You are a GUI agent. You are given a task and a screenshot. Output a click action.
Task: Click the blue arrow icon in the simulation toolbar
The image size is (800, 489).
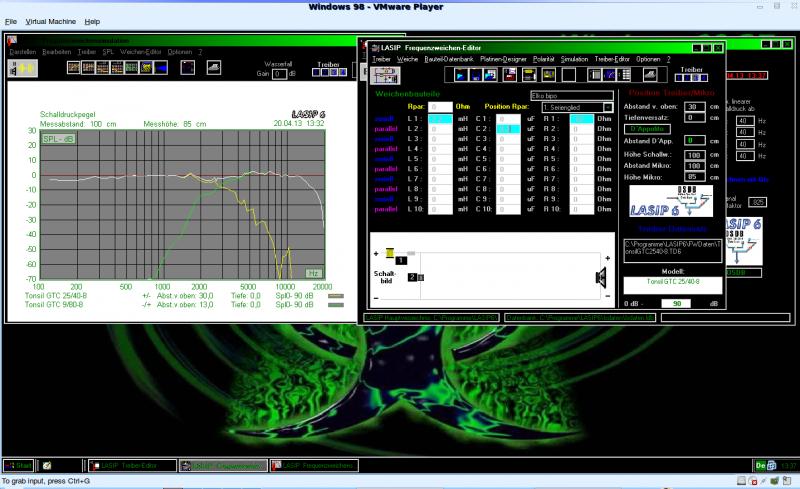click(161, 67)
